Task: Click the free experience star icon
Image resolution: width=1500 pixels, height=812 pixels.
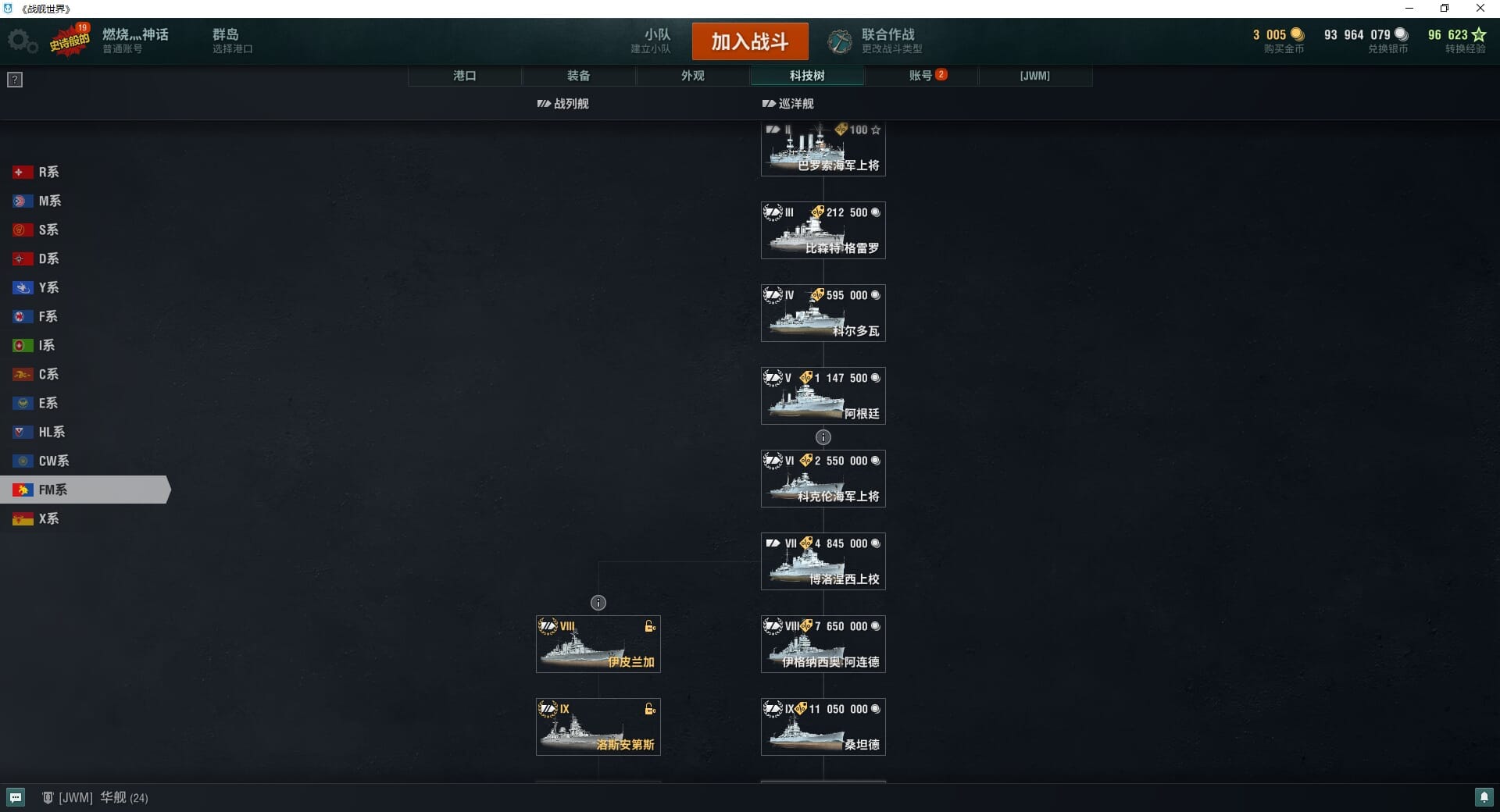Action: (x=1479, y=34)
